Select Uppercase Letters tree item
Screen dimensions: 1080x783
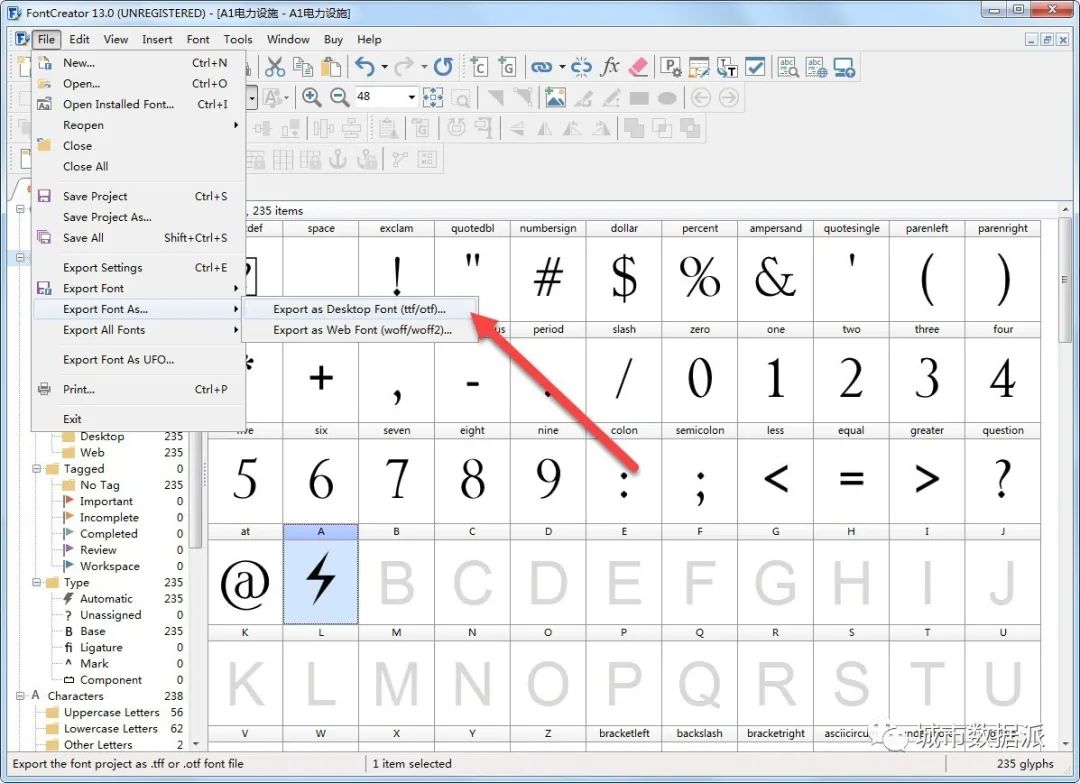pos(112,712)
